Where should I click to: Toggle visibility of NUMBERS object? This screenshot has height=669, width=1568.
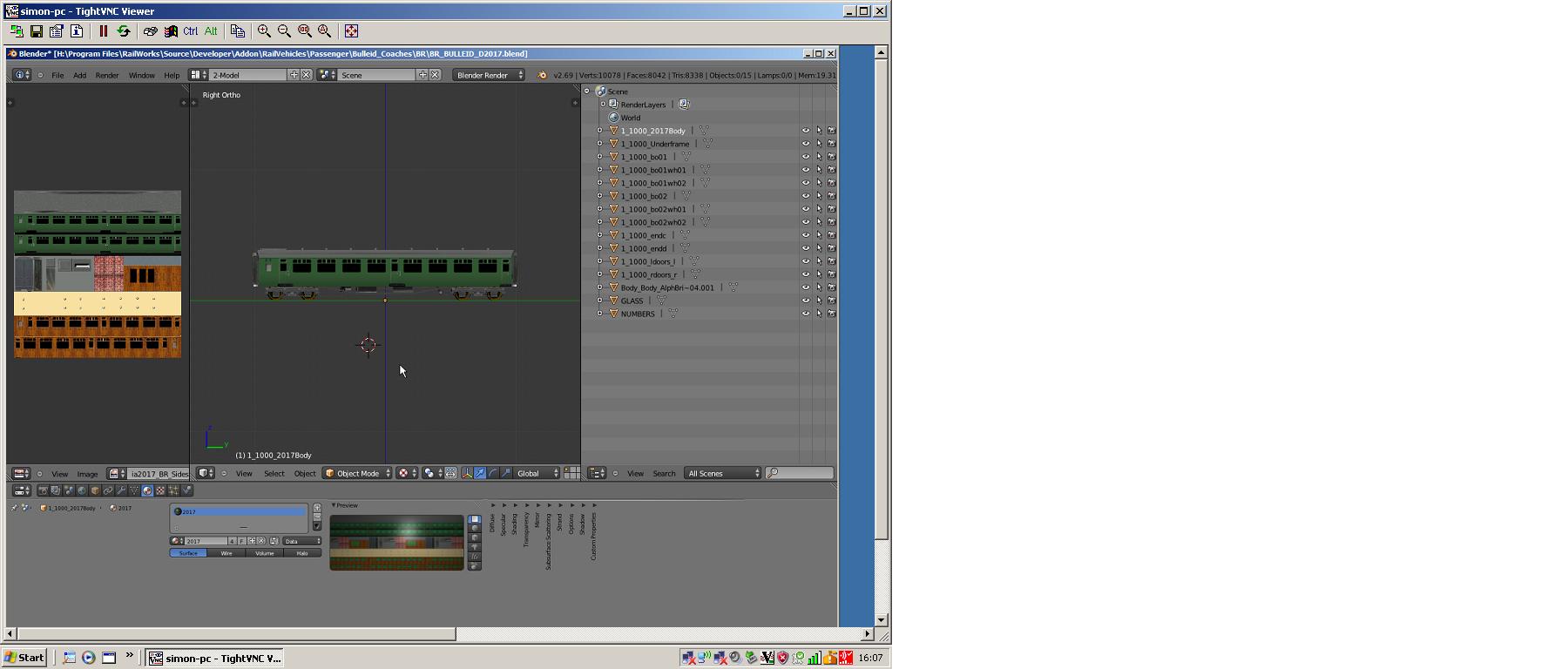(x=806, y=314)
